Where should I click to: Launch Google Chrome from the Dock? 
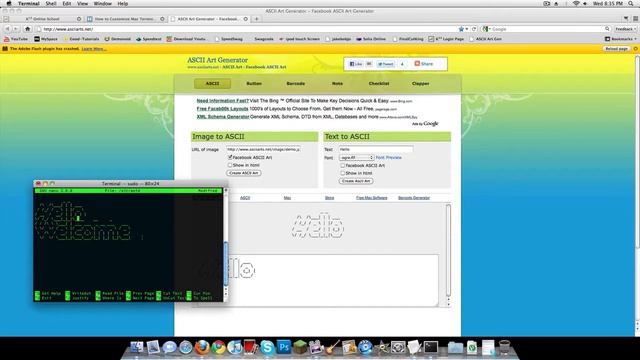218,347
